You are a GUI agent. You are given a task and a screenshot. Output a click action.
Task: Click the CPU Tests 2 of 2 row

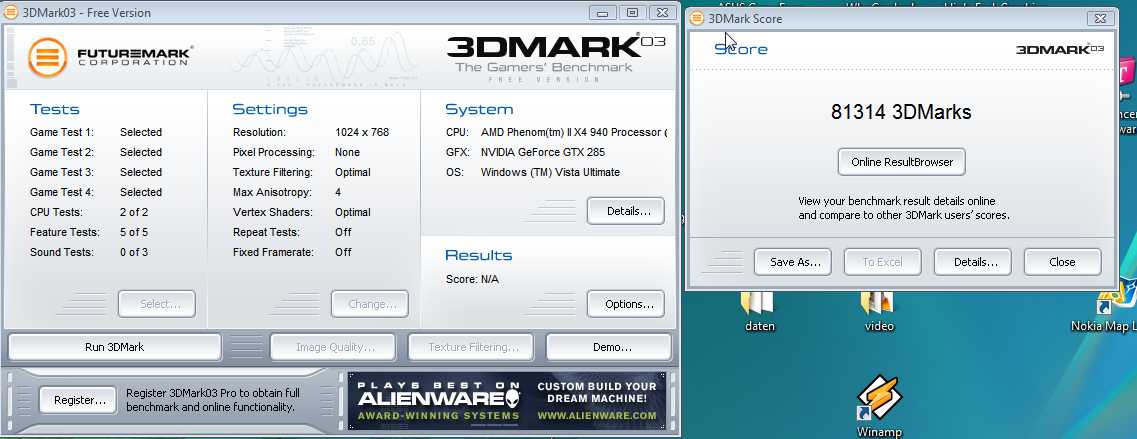(89, 212)
